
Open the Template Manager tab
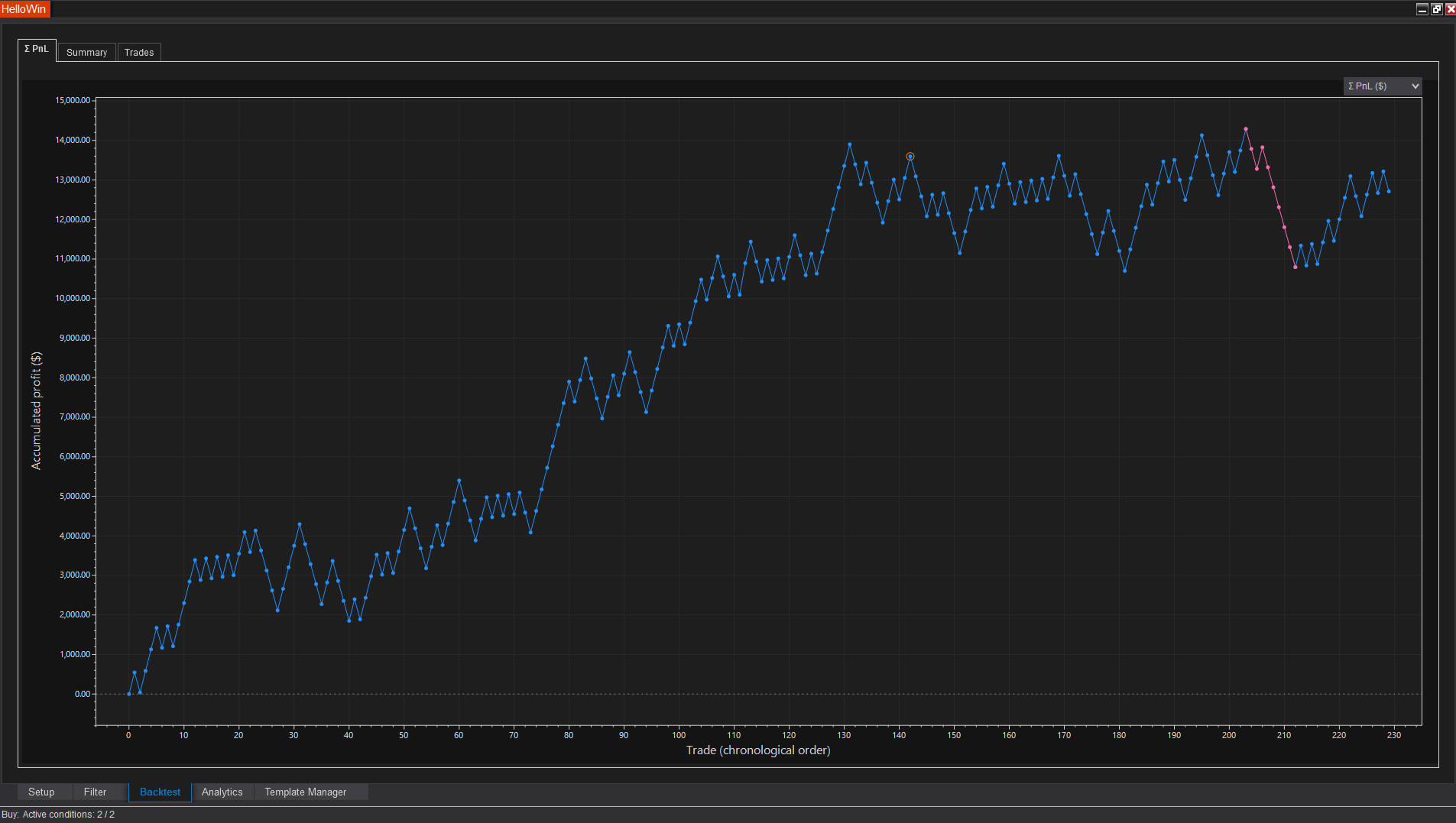(305, 792)
